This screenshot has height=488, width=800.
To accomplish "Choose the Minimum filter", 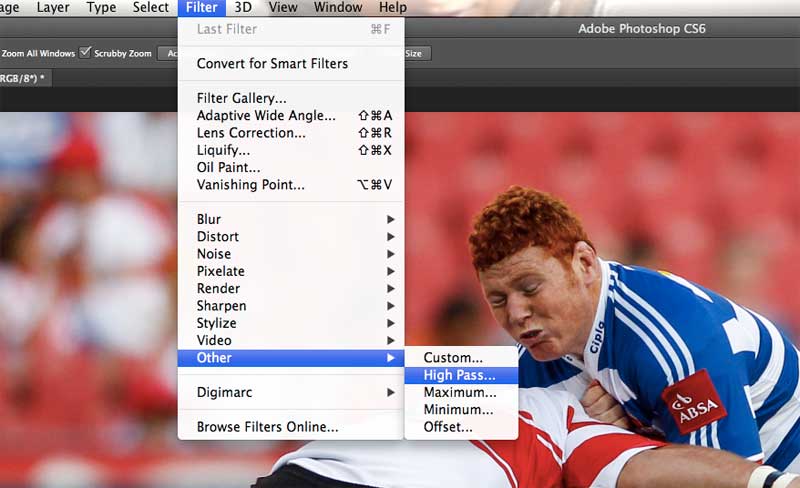I will click(461, 410).
